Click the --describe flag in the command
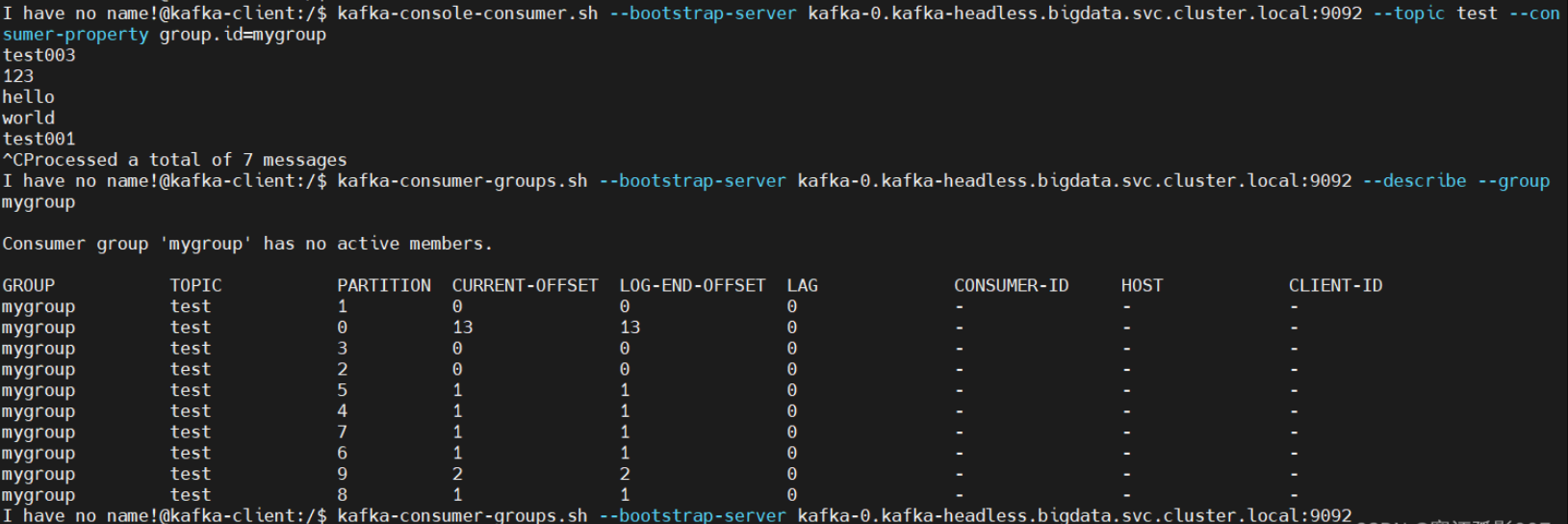Viewport: 1568px width, 524px height. [x=1415, y=181]
